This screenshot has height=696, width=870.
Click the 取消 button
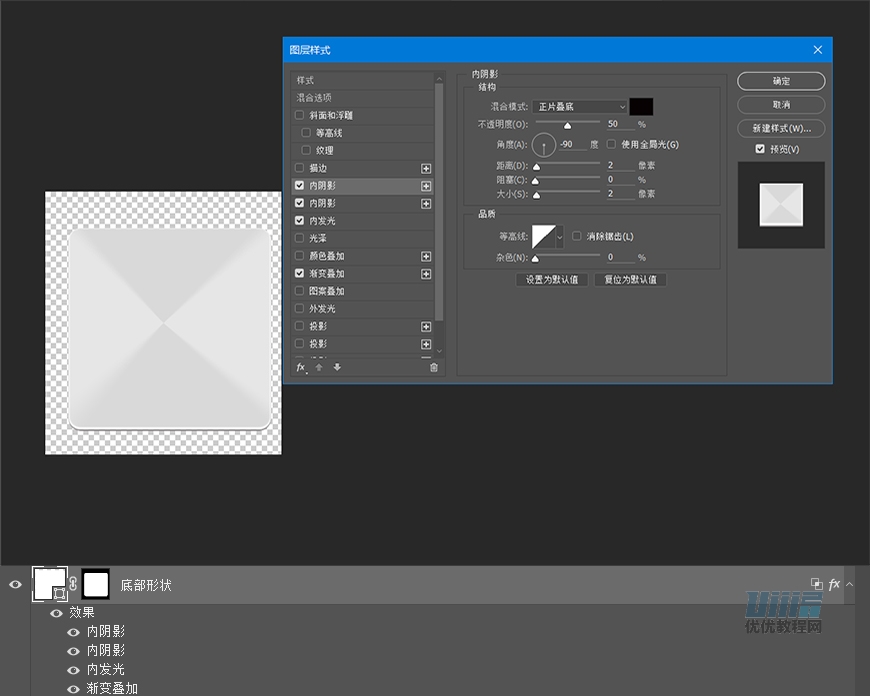pyautogui.click(x=781, y=105)
